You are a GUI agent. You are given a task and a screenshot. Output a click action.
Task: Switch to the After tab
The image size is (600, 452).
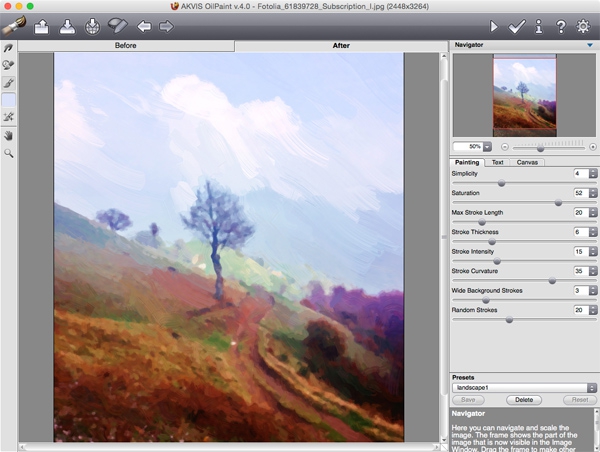341,46
